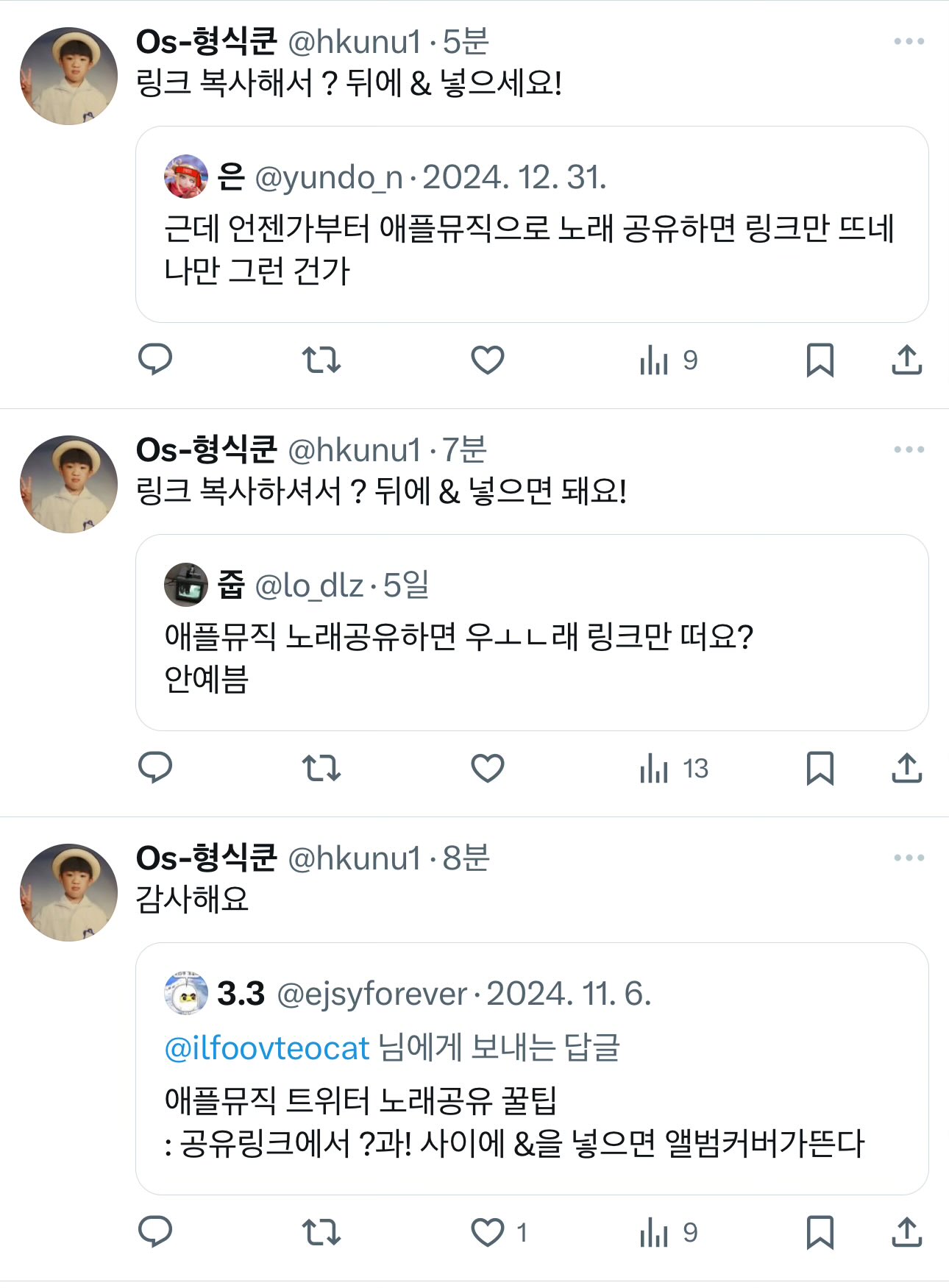Open more options for the 5분 tweet

[909, 41]
